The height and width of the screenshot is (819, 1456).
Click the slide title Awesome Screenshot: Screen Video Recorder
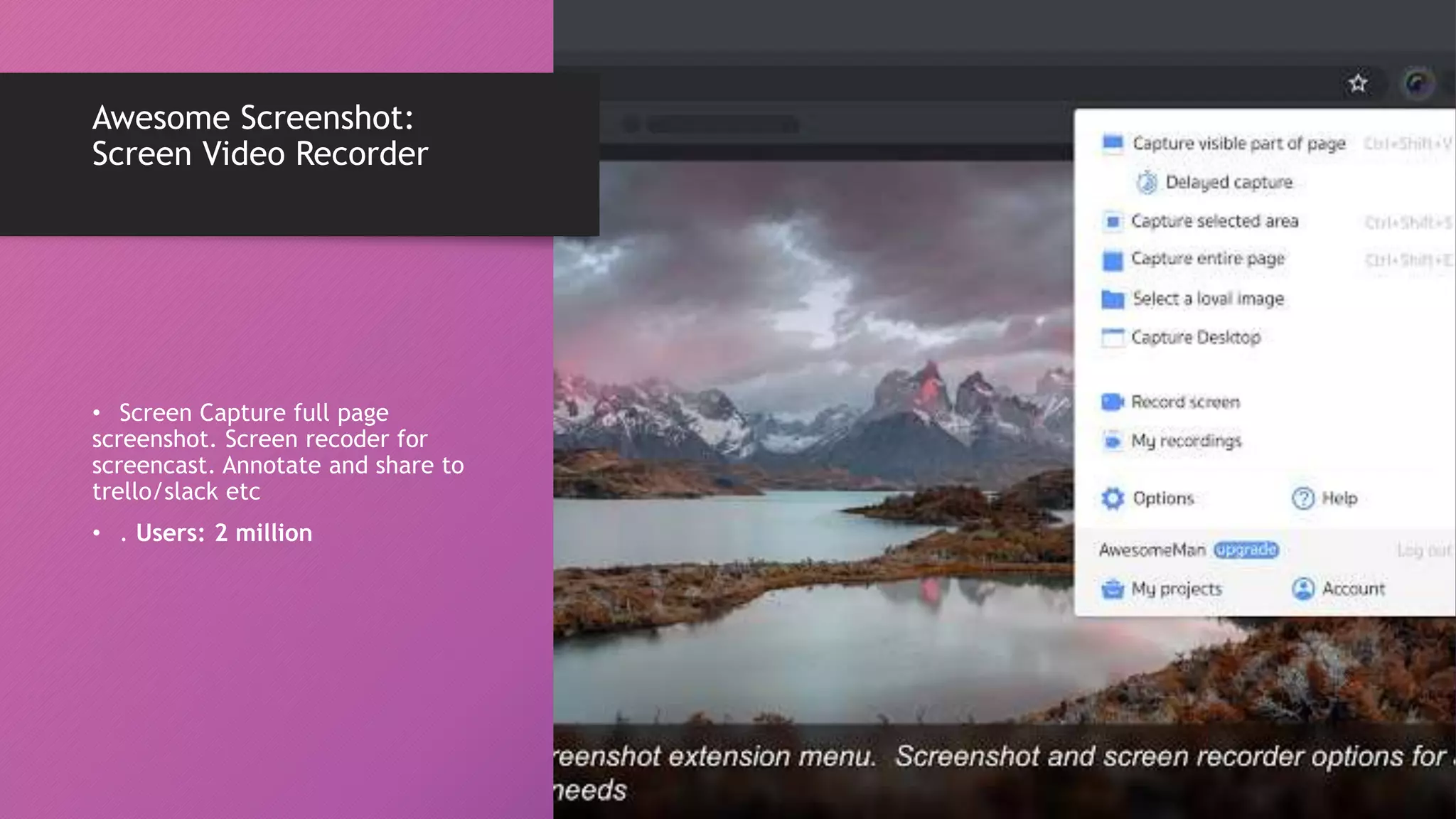(x=260, y=135)
